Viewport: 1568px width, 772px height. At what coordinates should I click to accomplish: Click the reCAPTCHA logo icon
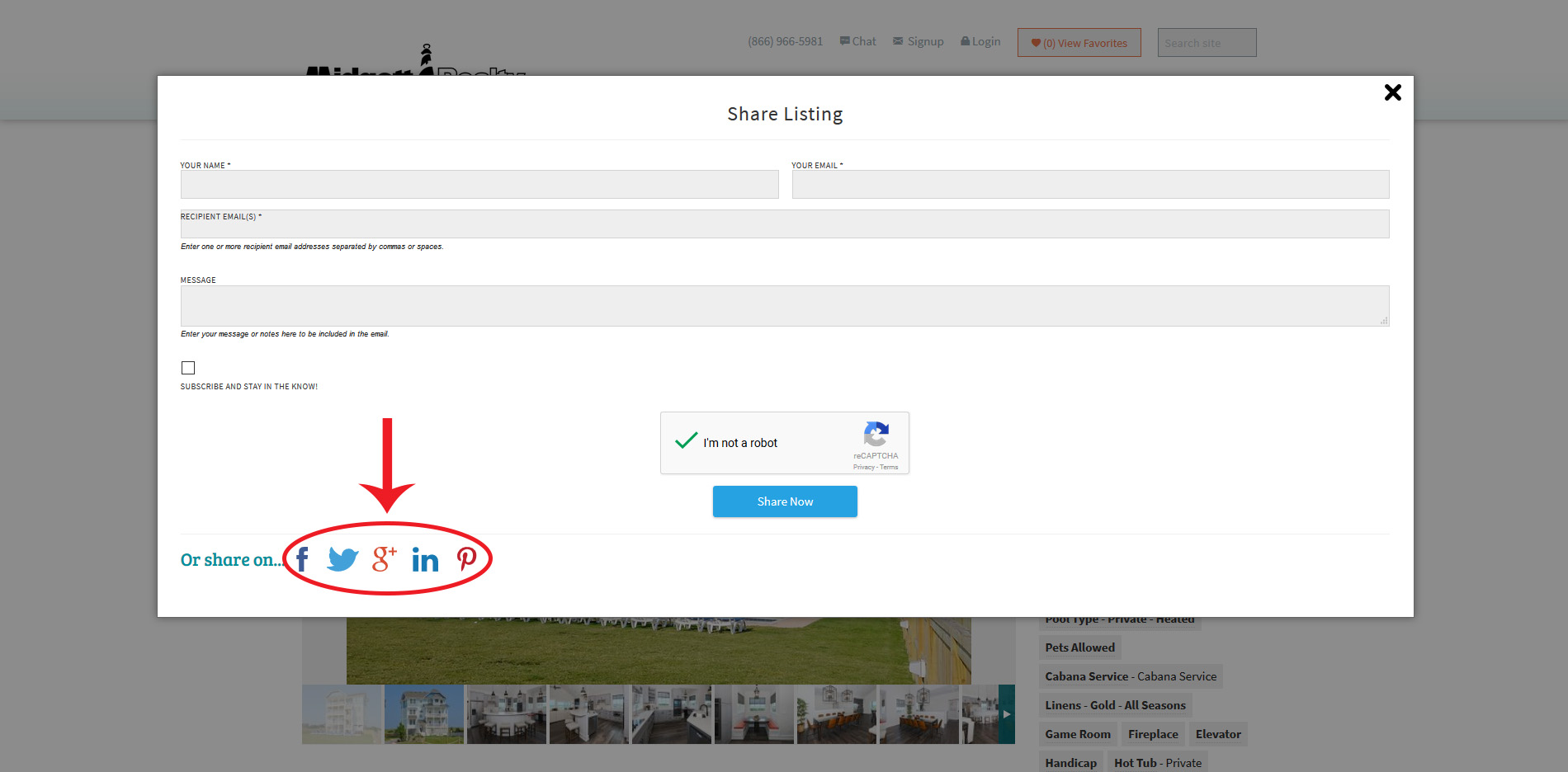coord(876,434)
